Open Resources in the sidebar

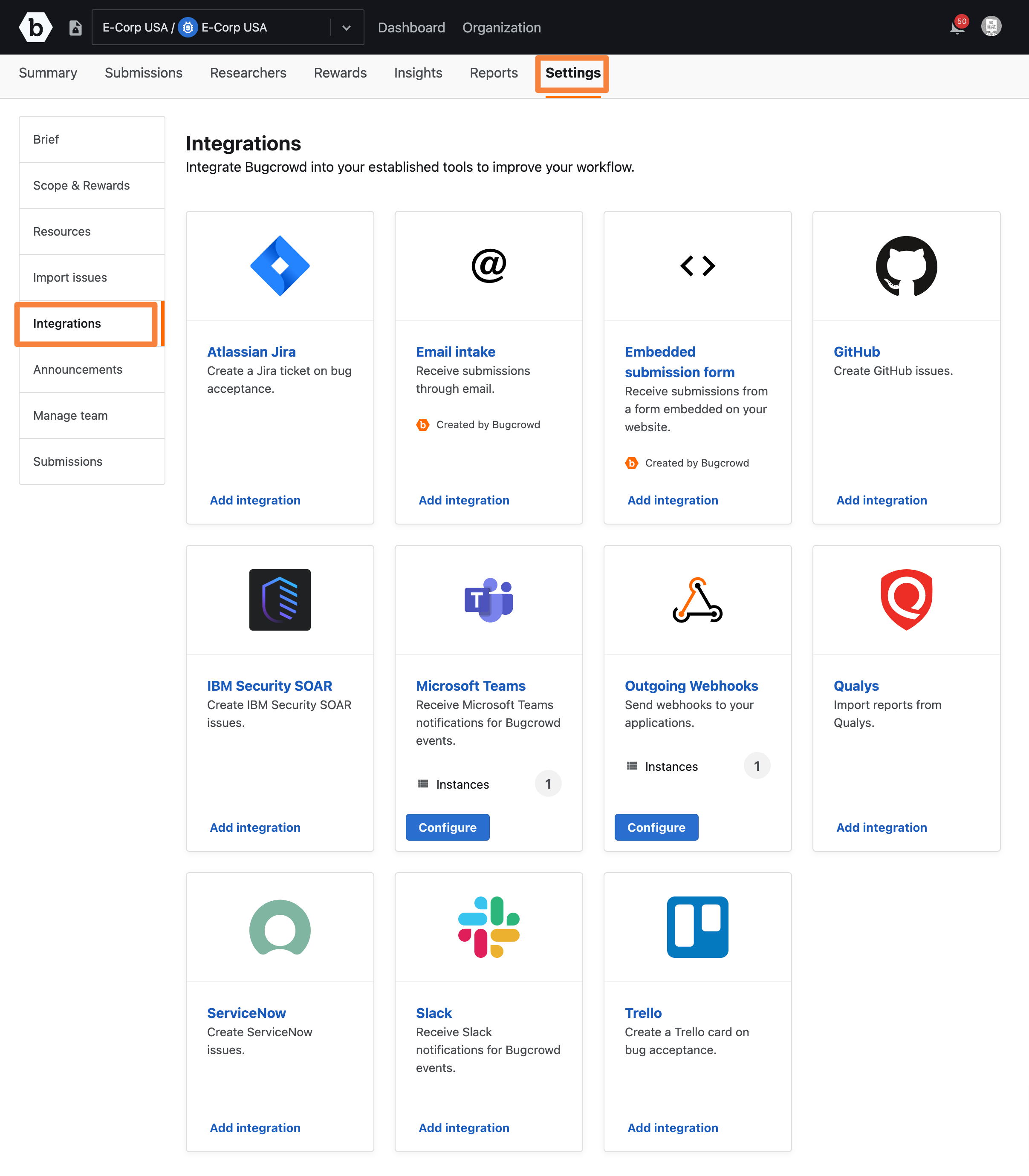(x=92, y=231)
